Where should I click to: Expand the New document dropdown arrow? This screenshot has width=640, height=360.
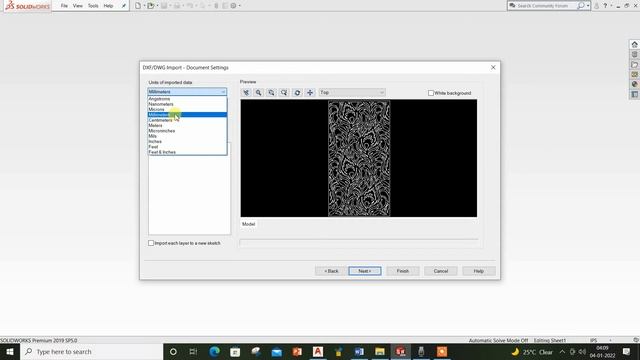coord(144,6)
